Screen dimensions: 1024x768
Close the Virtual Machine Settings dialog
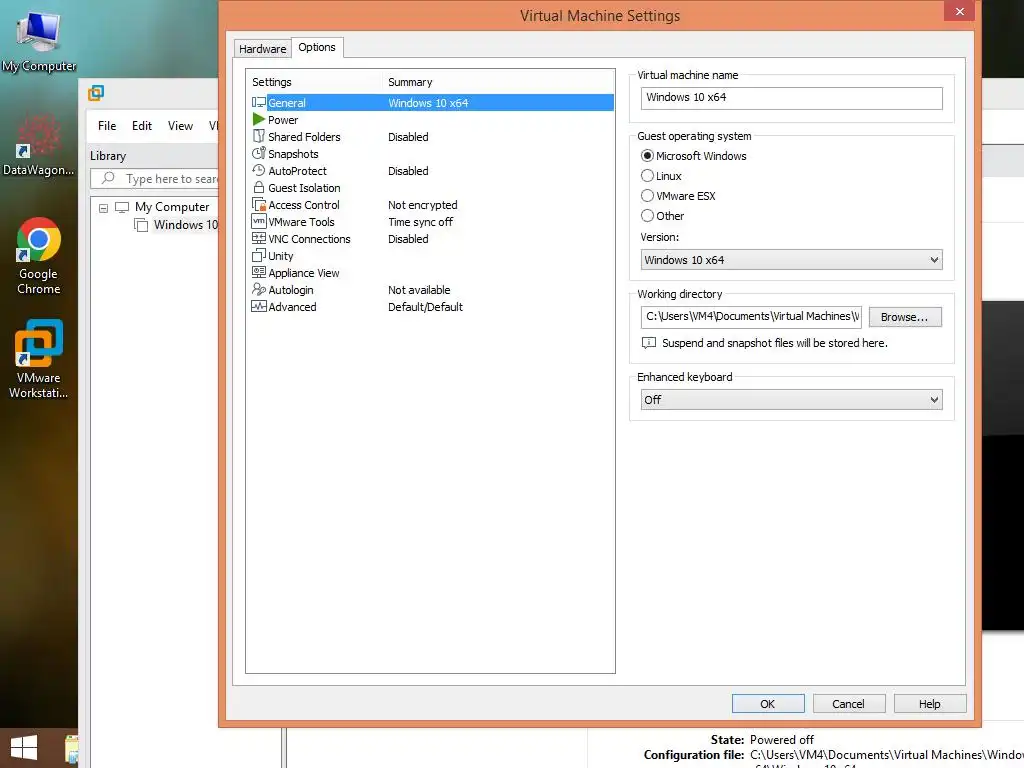tap(959, 11)
